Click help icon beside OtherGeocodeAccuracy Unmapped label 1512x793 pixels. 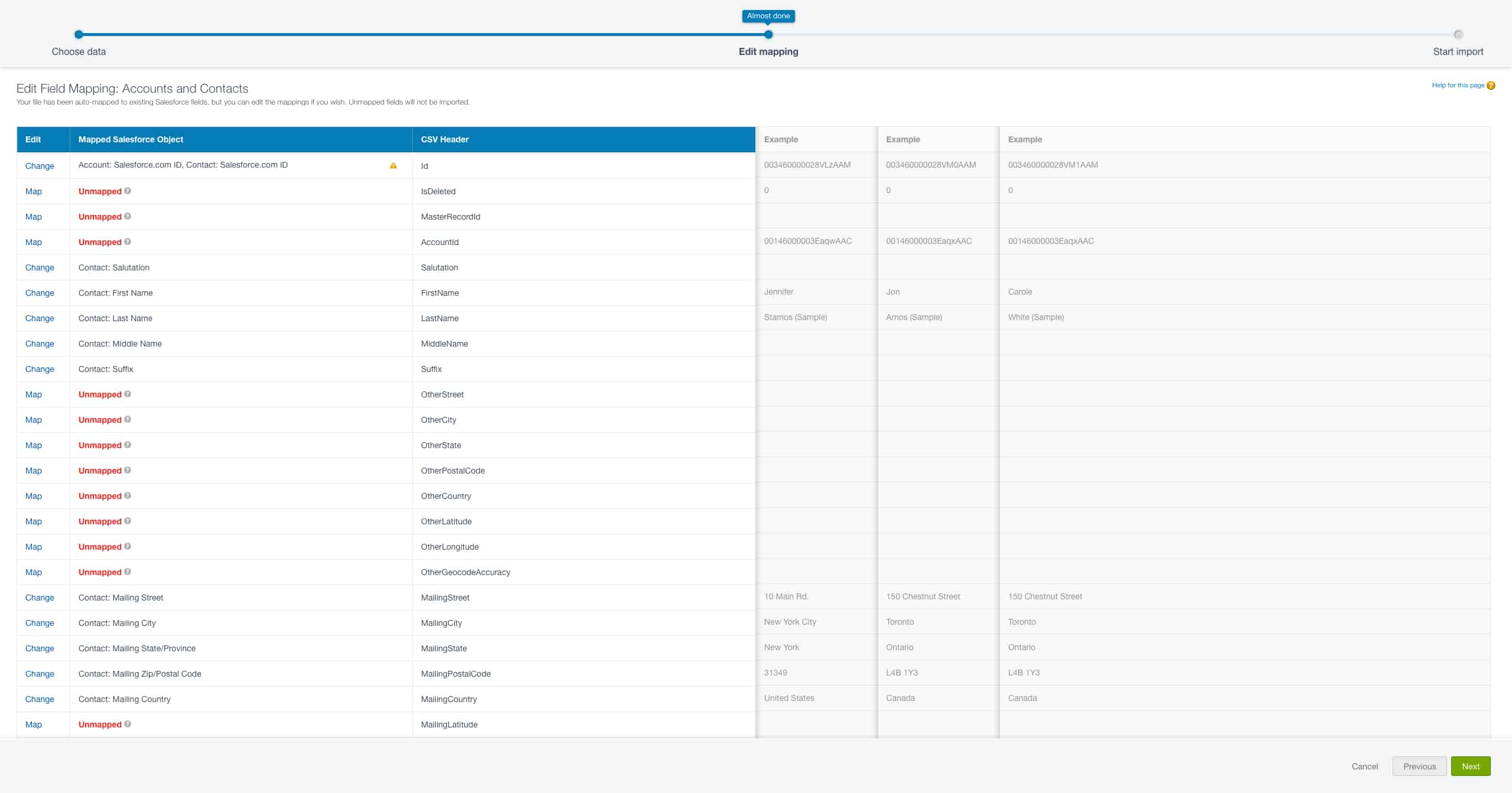click(128, 572)
